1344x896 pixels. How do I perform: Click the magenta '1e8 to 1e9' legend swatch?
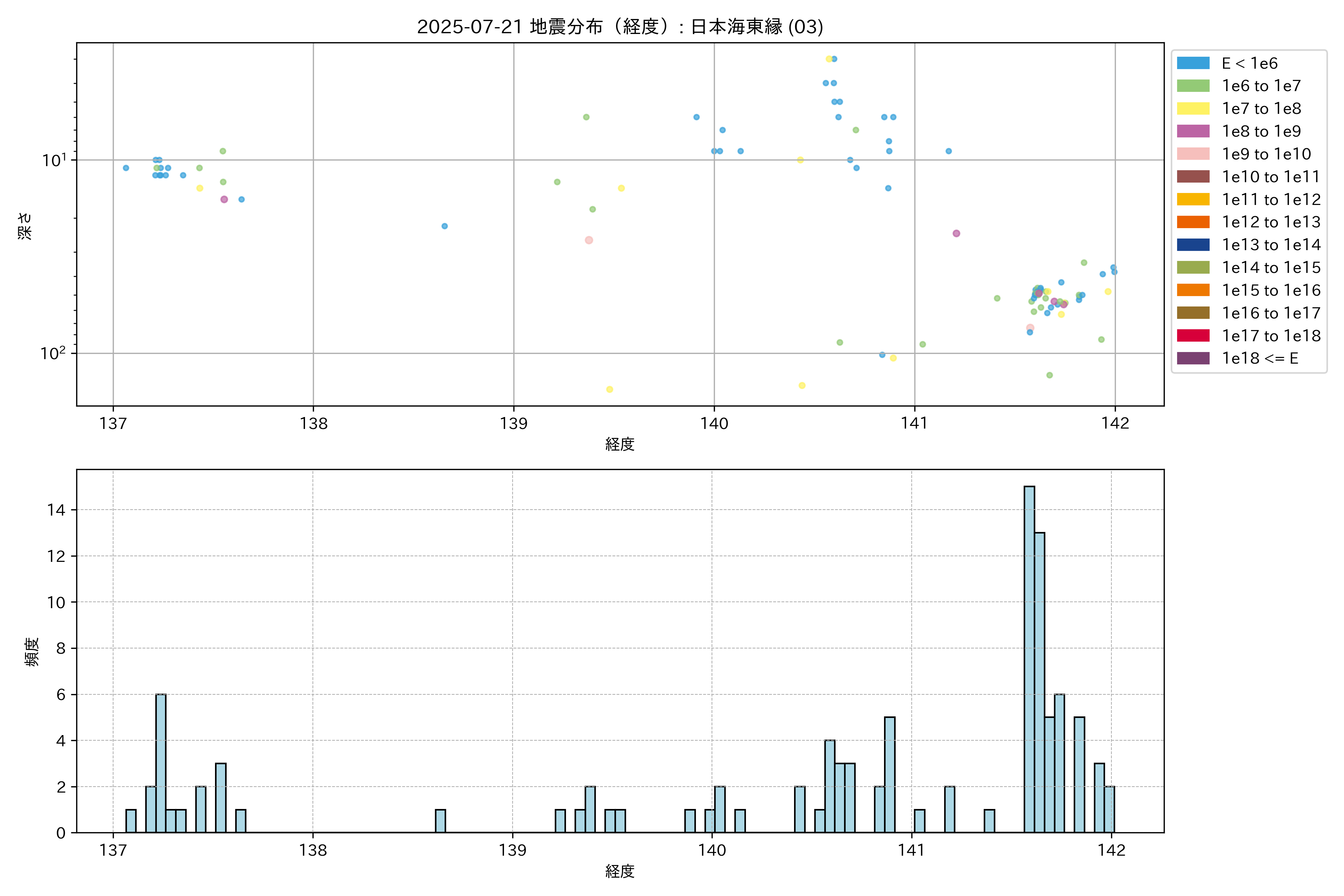(1192, 131)
